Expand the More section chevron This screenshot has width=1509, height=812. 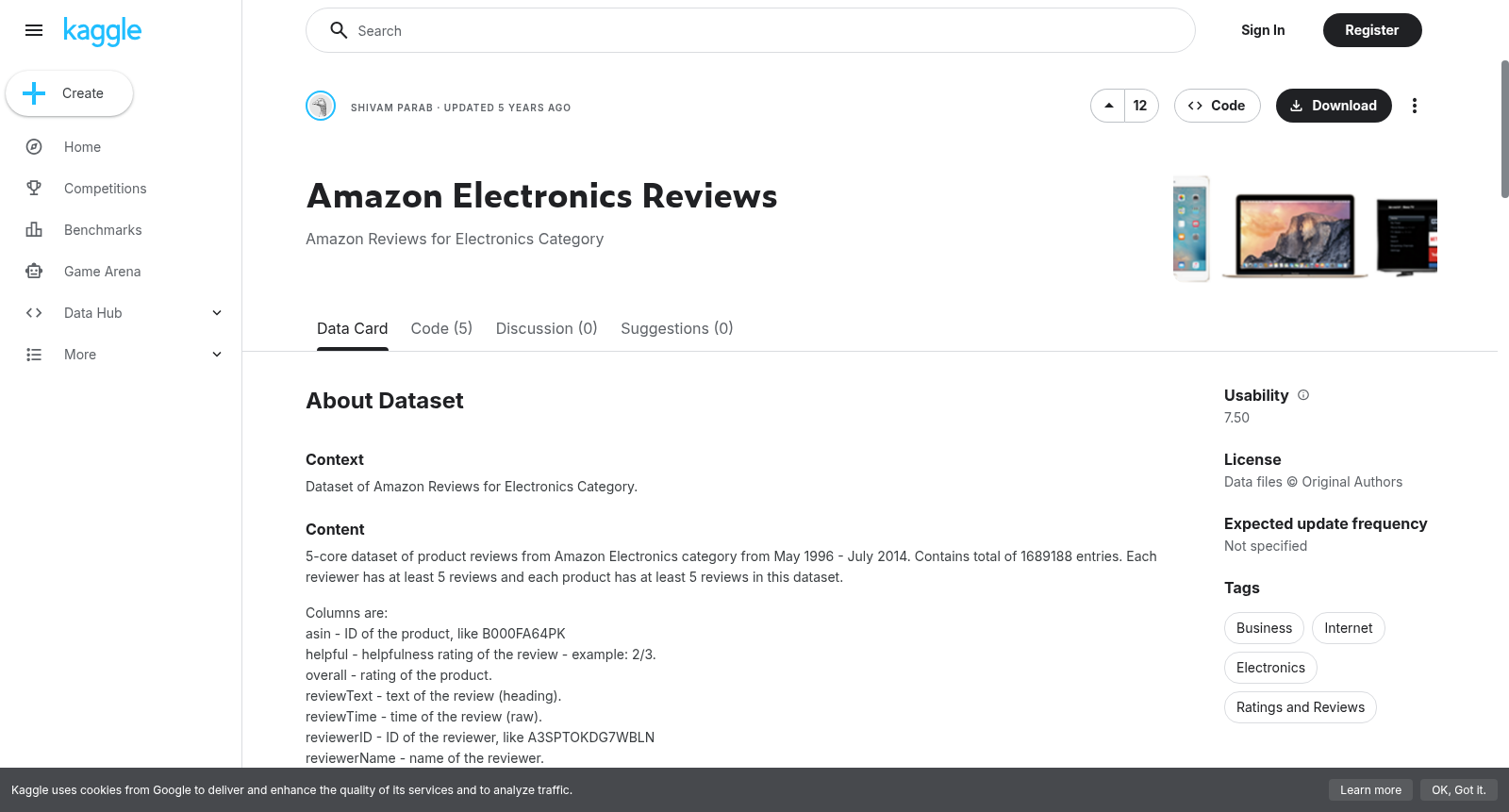(x=217, y=355)
